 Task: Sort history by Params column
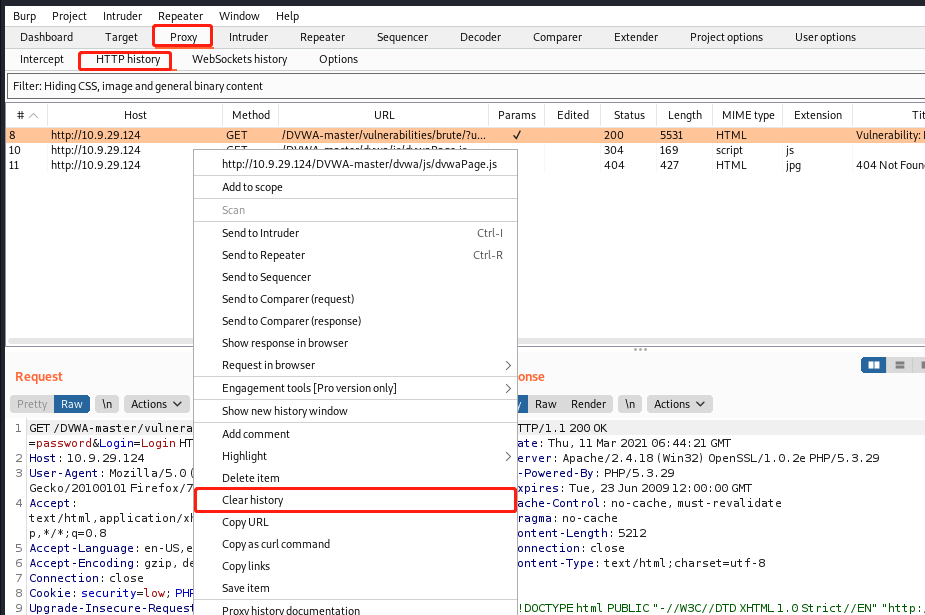517,115
